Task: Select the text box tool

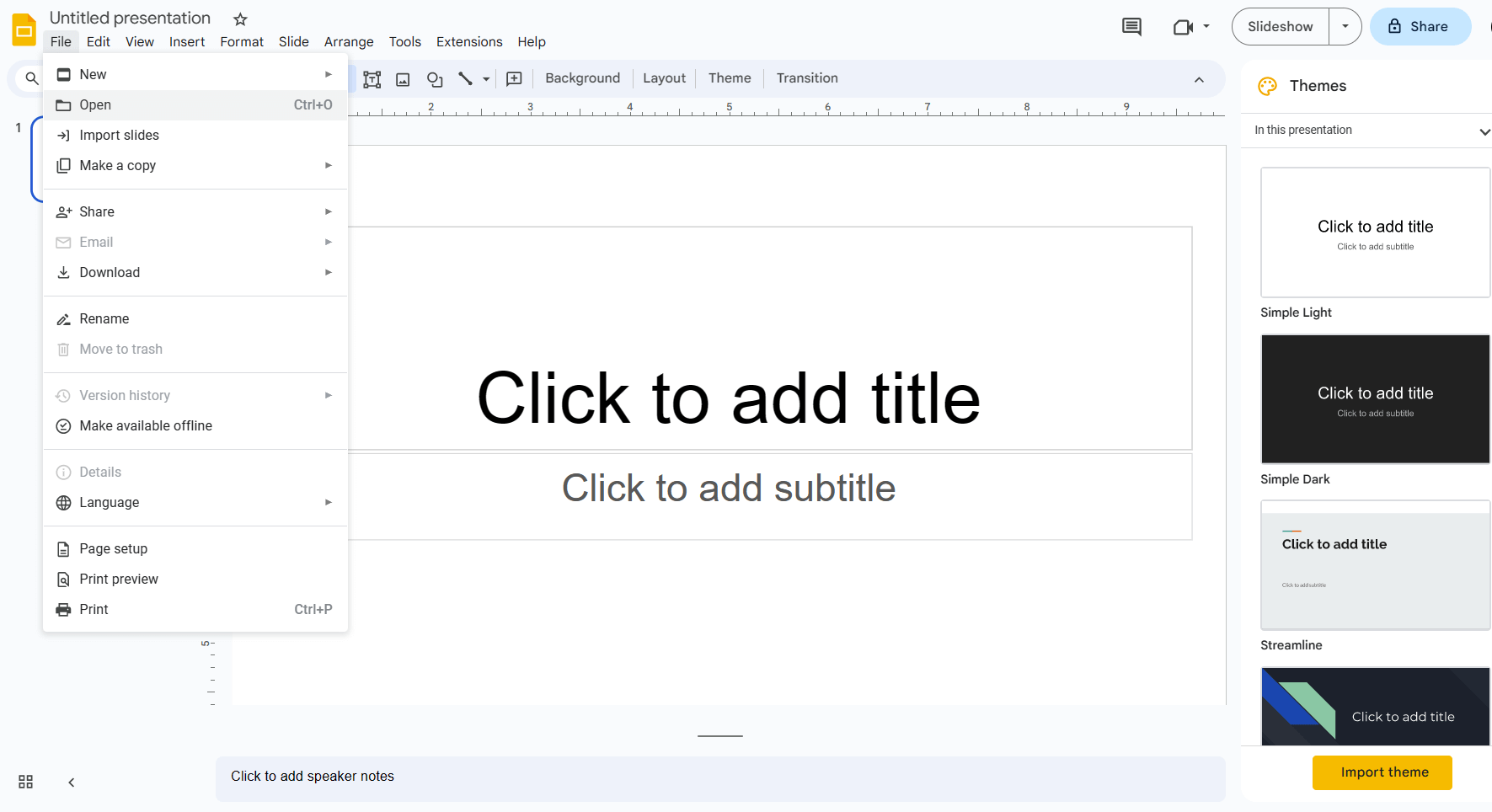Action: pos(372,79)
